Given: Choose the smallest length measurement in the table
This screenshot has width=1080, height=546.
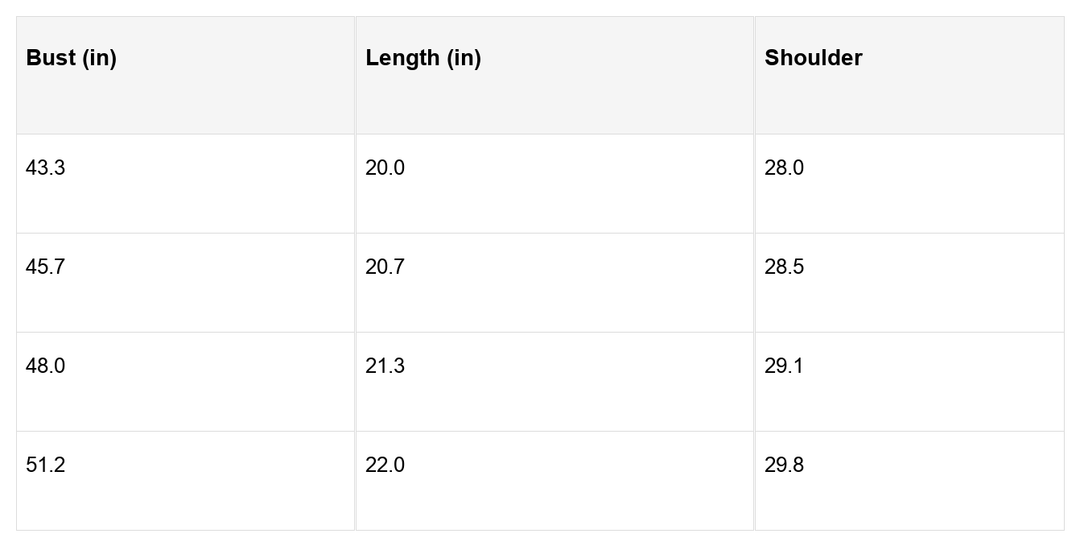Looking at the screenshot, I should pyautogui.click(x=385, y=168).
